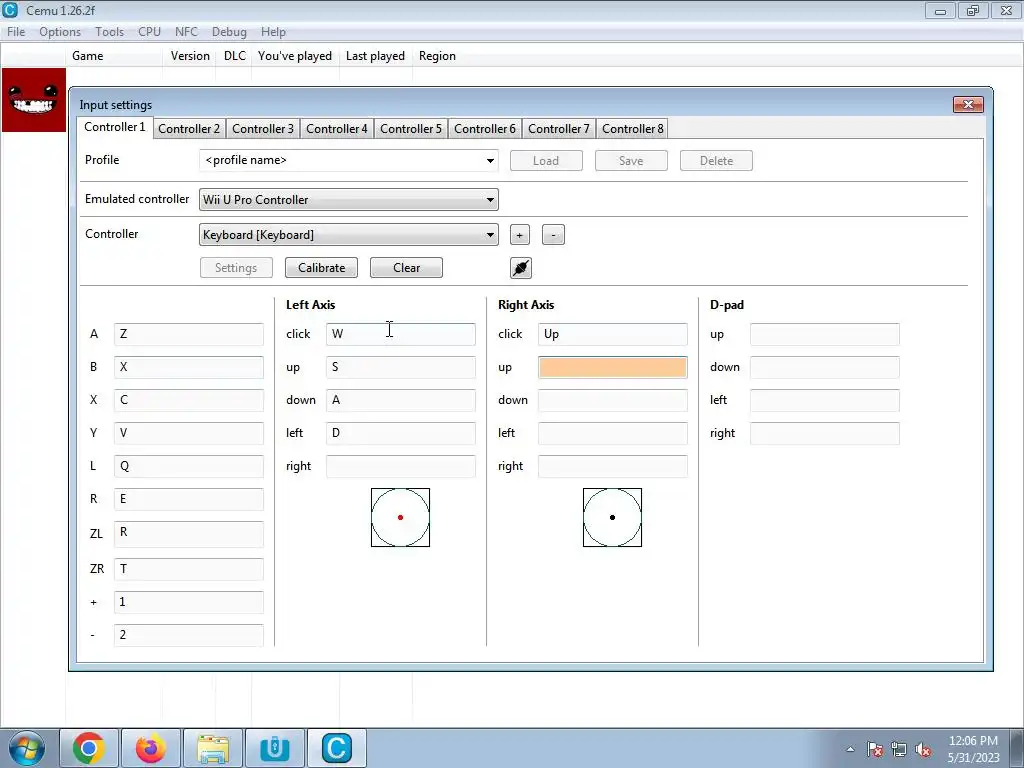Screen dimensions: 1024x768
Task: Click the plus button mapping field
Action: coord(189,602)
